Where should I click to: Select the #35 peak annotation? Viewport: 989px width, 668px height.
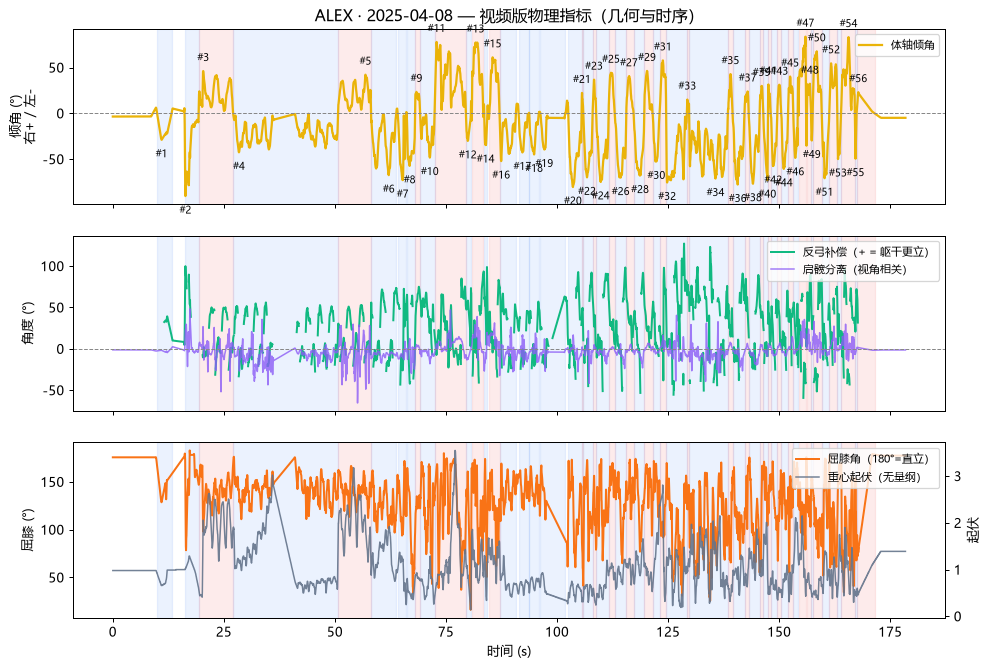(730, 60)
